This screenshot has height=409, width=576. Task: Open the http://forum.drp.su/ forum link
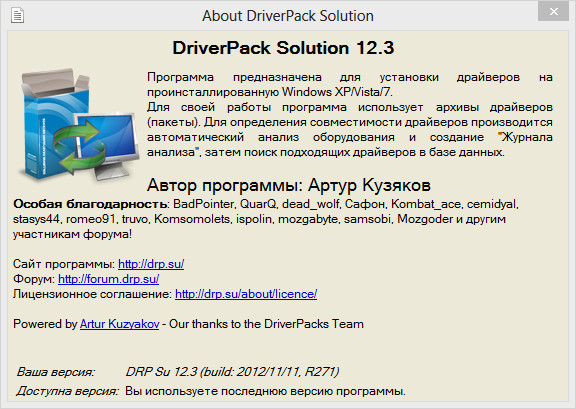coord(108,279)
